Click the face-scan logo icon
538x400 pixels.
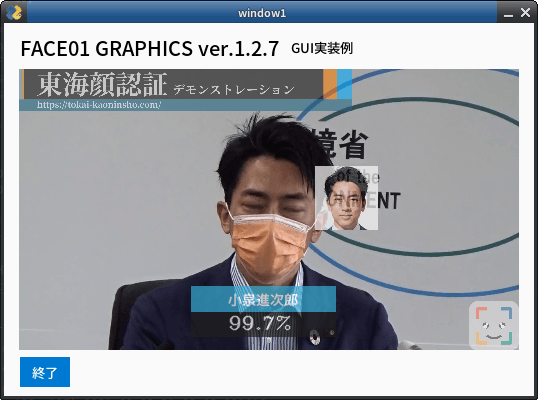[x=494, y=326]
